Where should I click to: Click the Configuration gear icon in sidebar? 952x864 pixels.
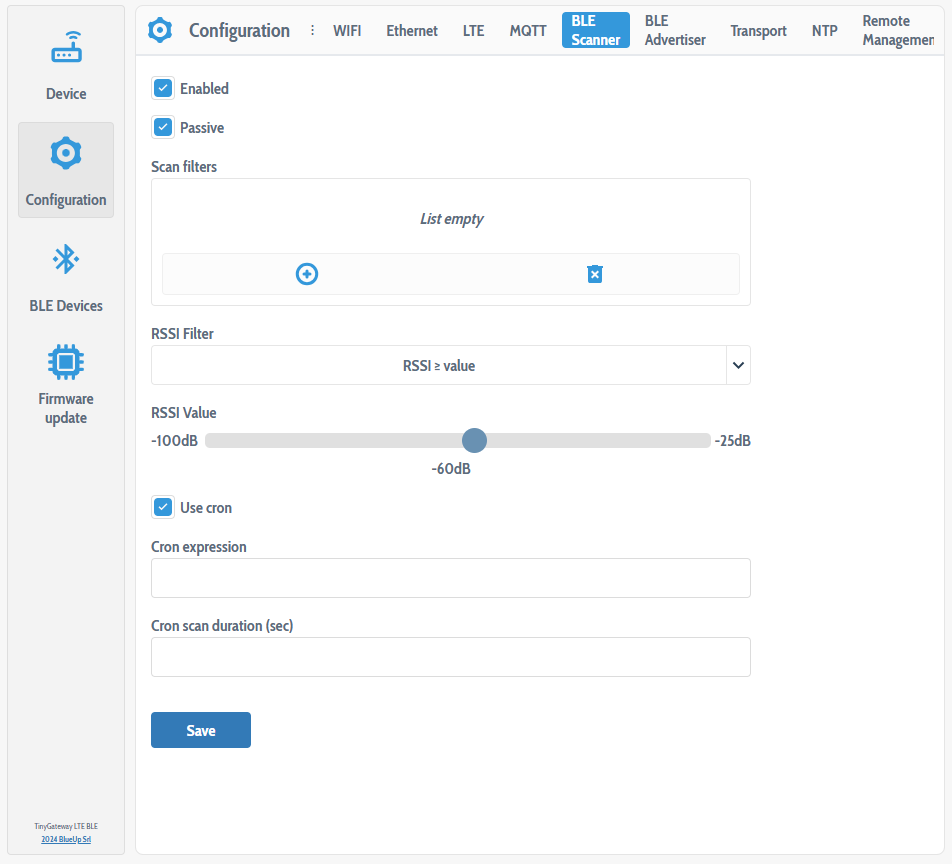coord(66,154)
